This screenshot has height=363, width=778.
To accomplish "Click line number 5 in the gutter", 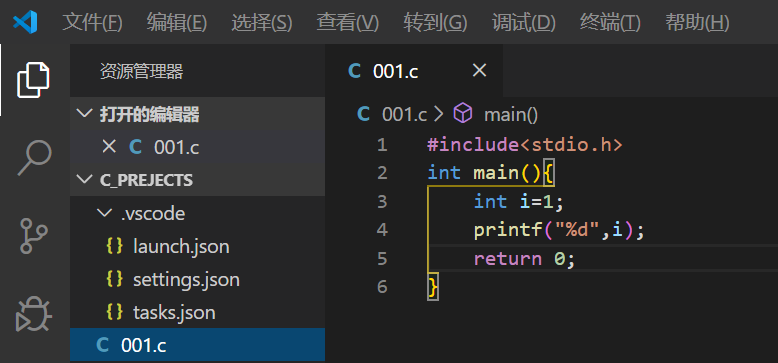I will point(382,258).
